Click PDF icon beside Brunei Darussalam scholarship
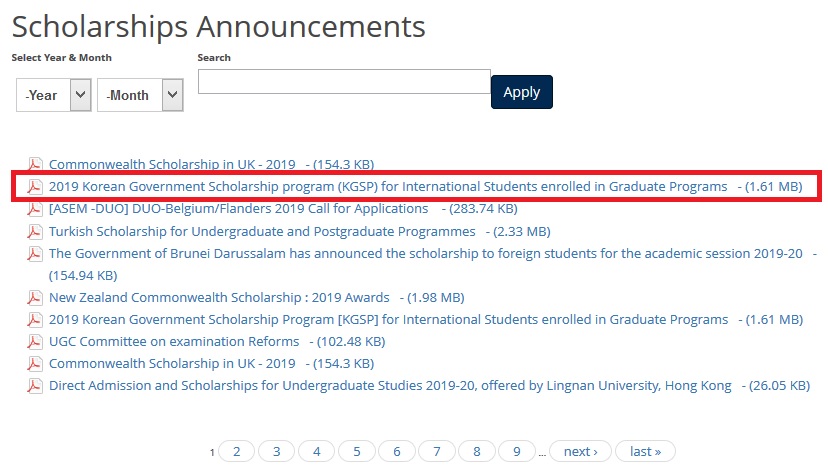This screenshot has width=828, height=470. click(x=35, y=254)
